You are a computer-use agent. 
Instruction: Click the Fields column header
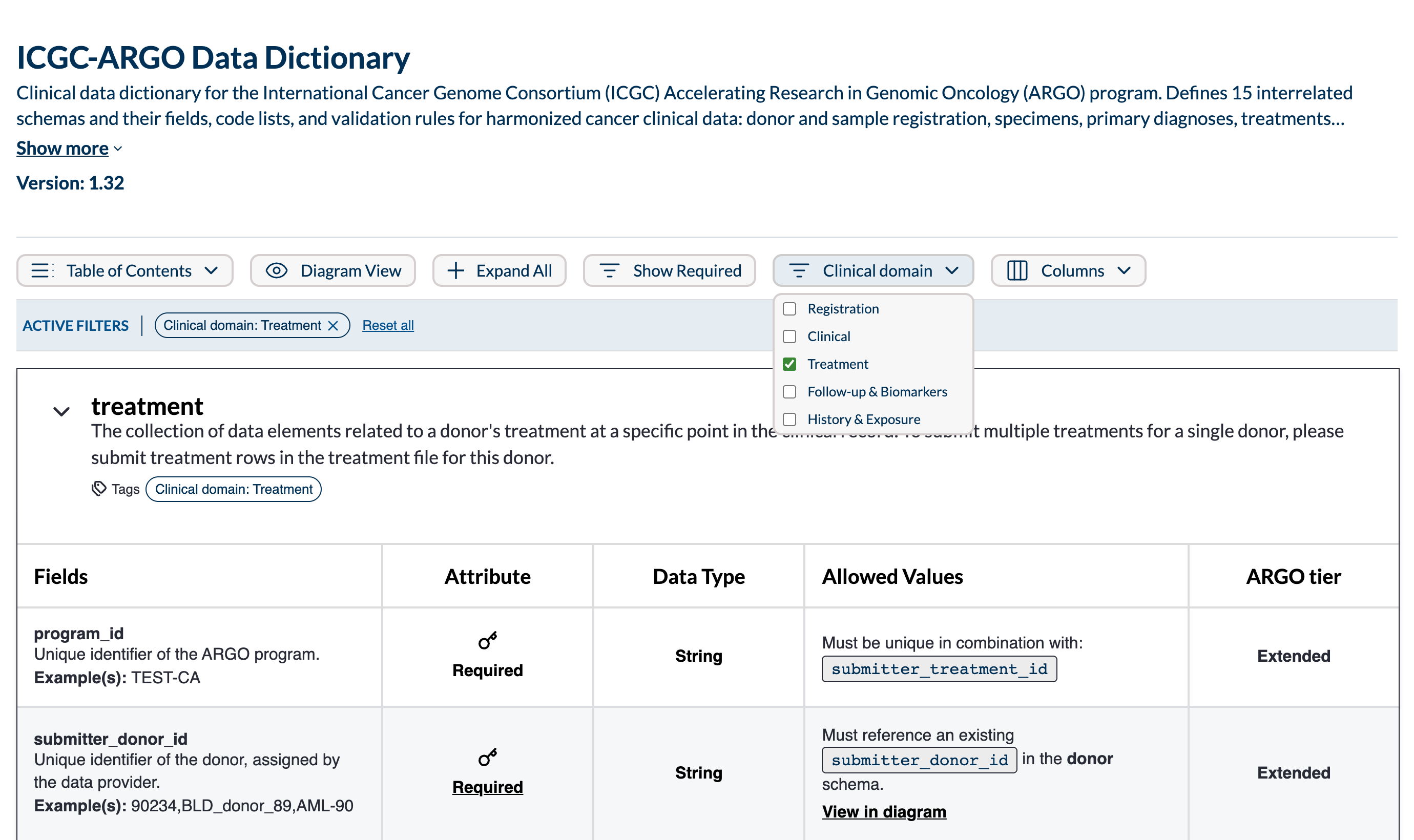[60, 577]
